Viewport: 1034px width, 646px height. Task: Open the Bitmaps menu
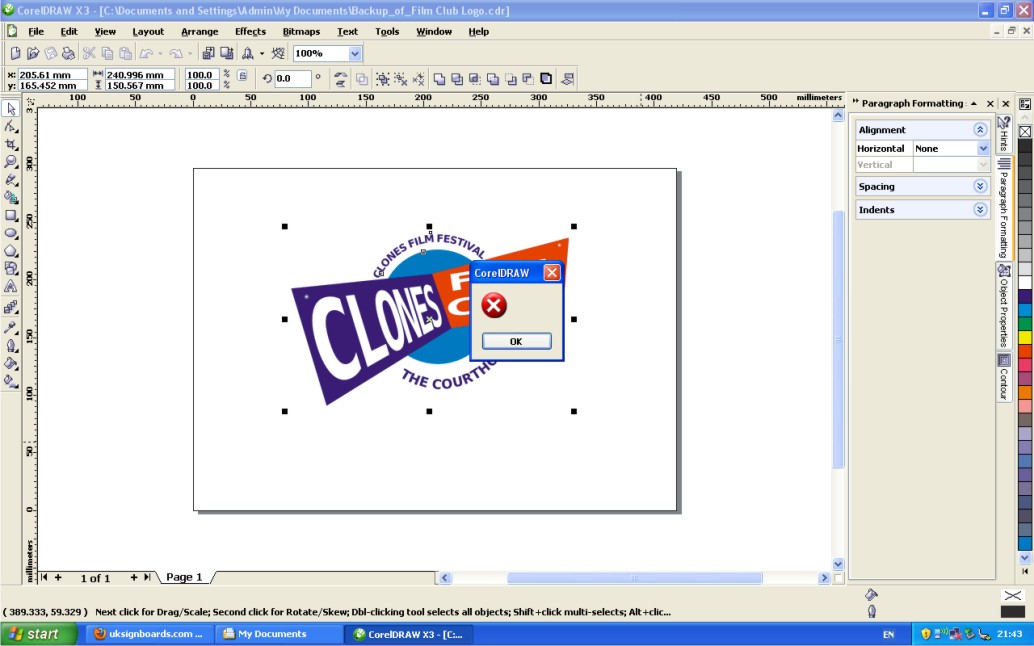[x=301, y=32]
